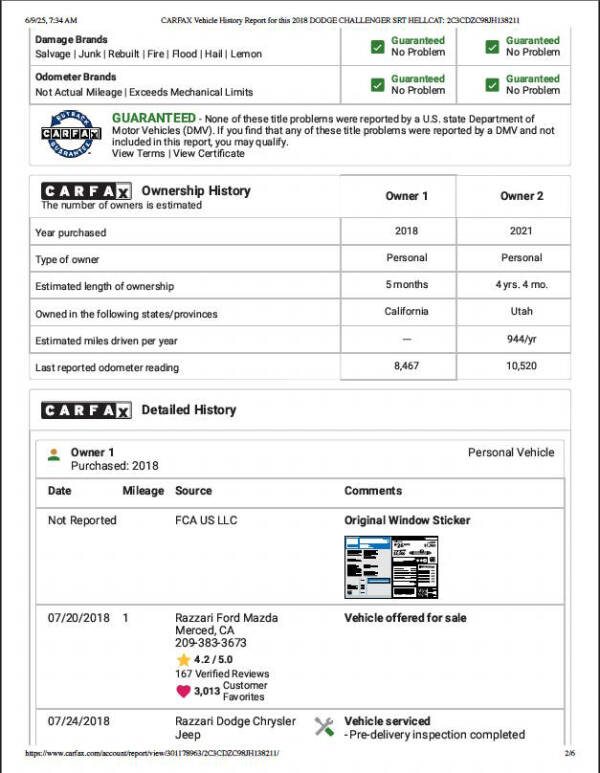Click the CARFAX Buyback Guarantee badge

(x=71, y=134)
